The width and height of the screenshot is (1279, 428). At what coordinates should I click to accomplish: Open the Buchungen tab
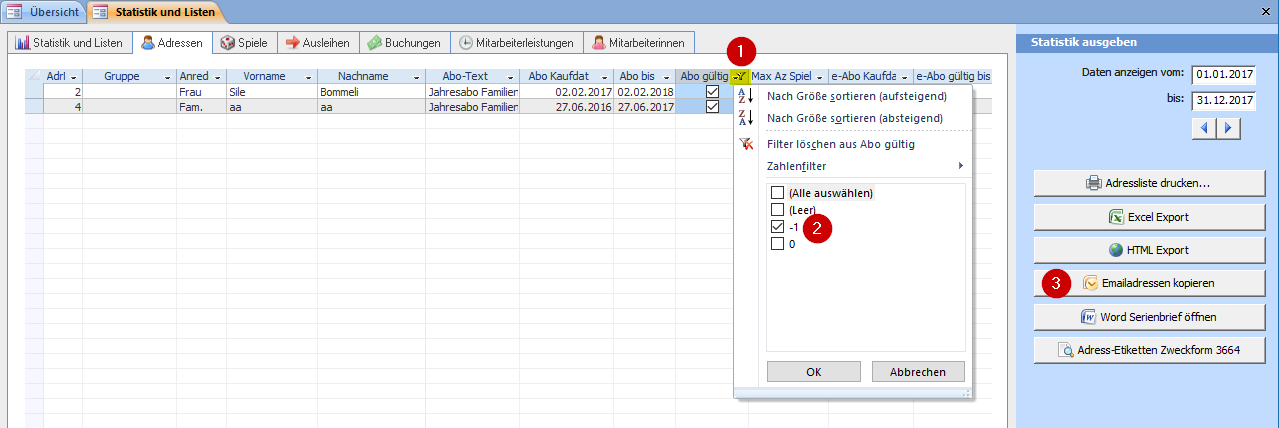pyautogui.click(x=403, y=43)
